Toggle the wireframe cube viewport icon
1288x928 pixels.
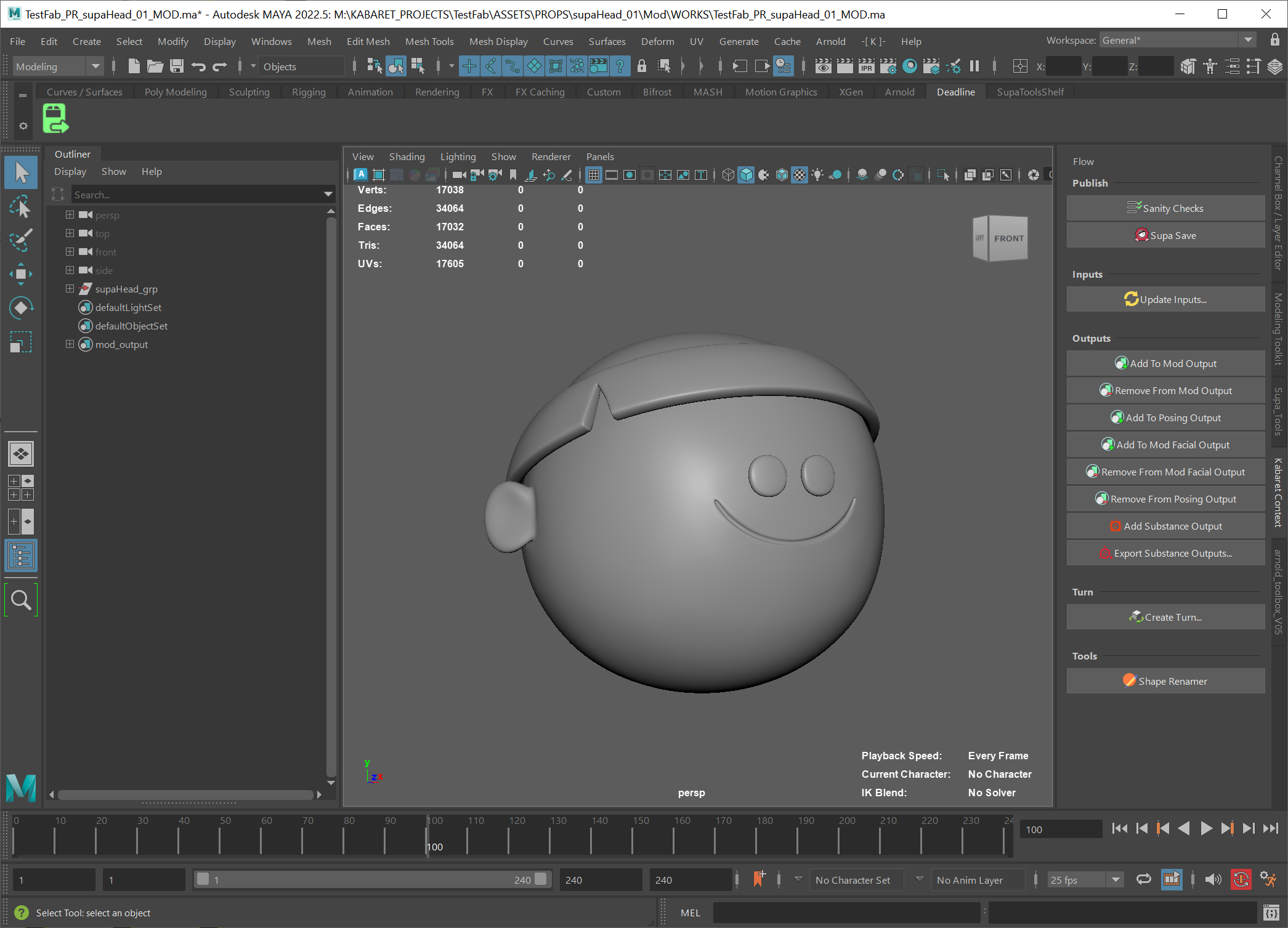728,175
